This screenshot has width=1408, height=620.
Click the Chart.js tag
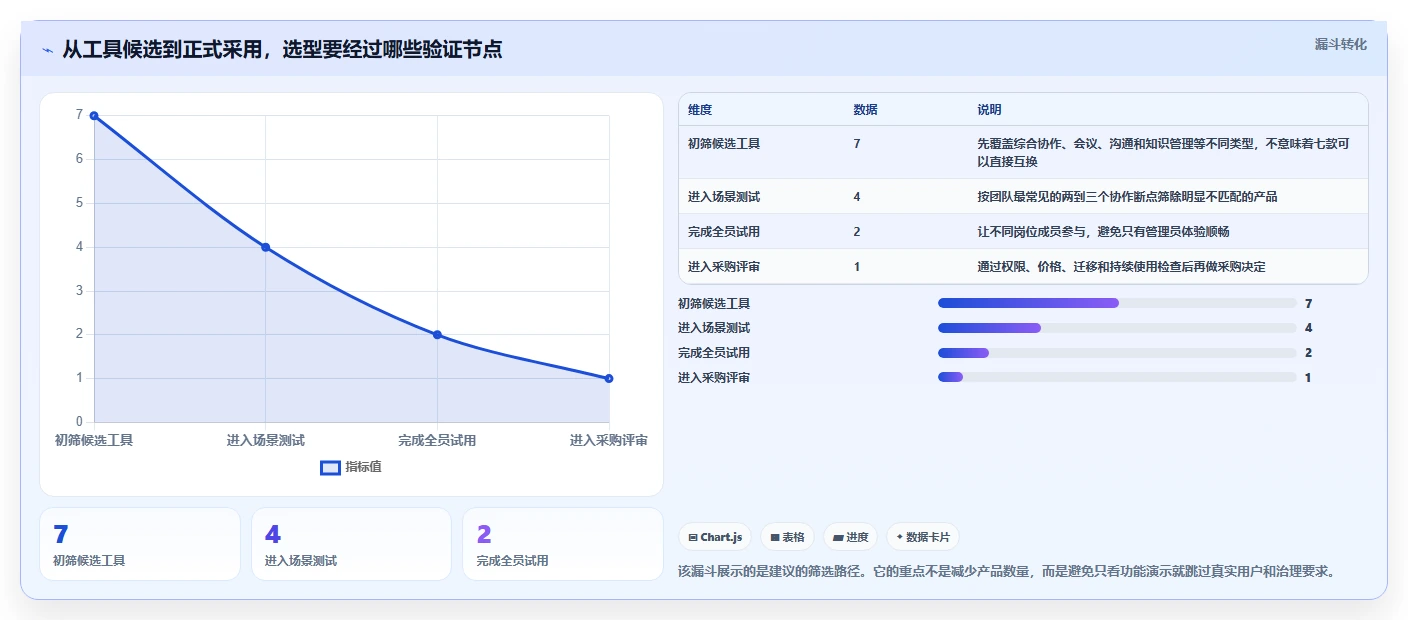715,537
